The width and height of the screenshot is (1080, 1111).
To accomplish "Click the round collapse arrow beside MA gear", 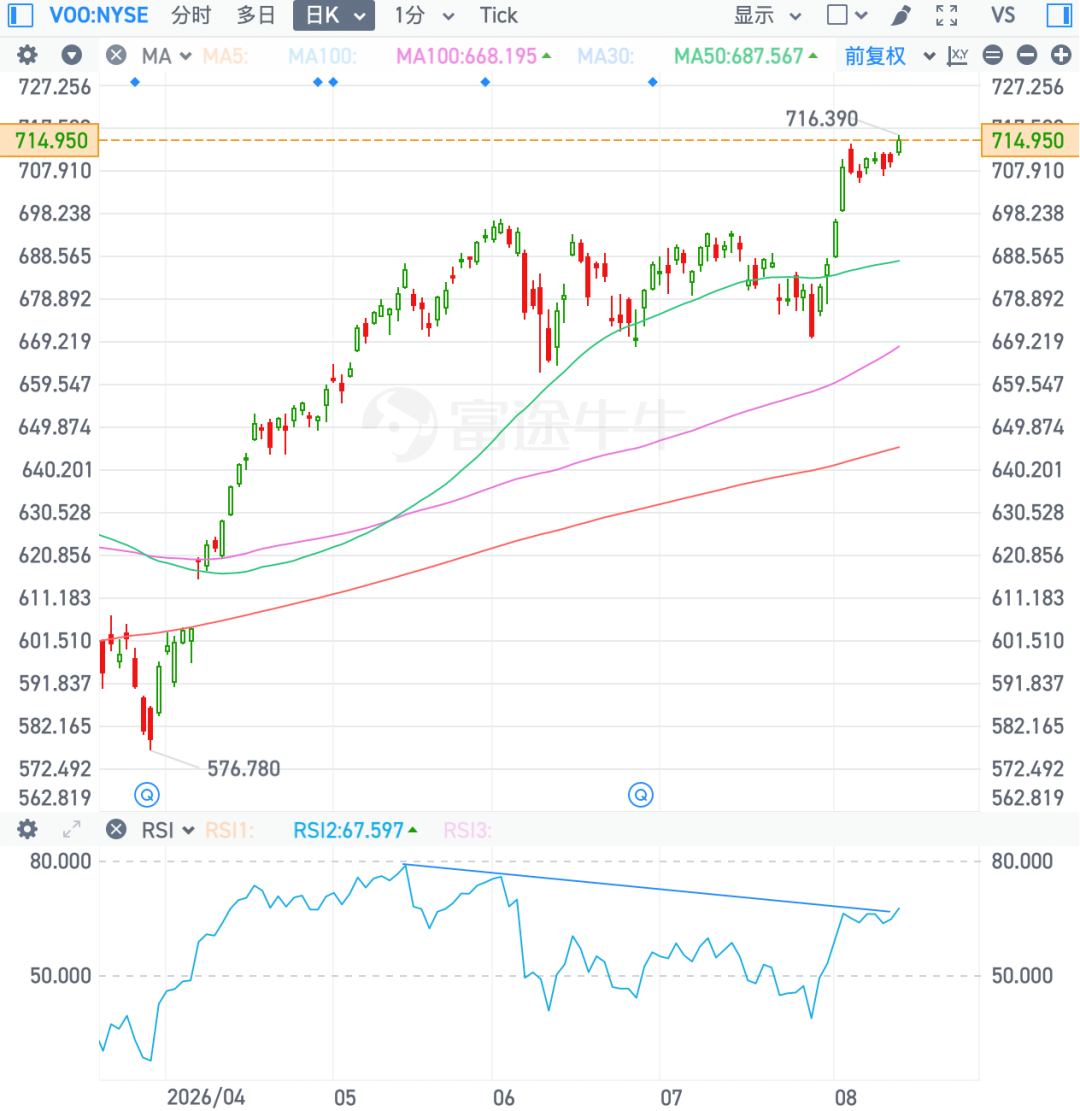I will 72,55.
